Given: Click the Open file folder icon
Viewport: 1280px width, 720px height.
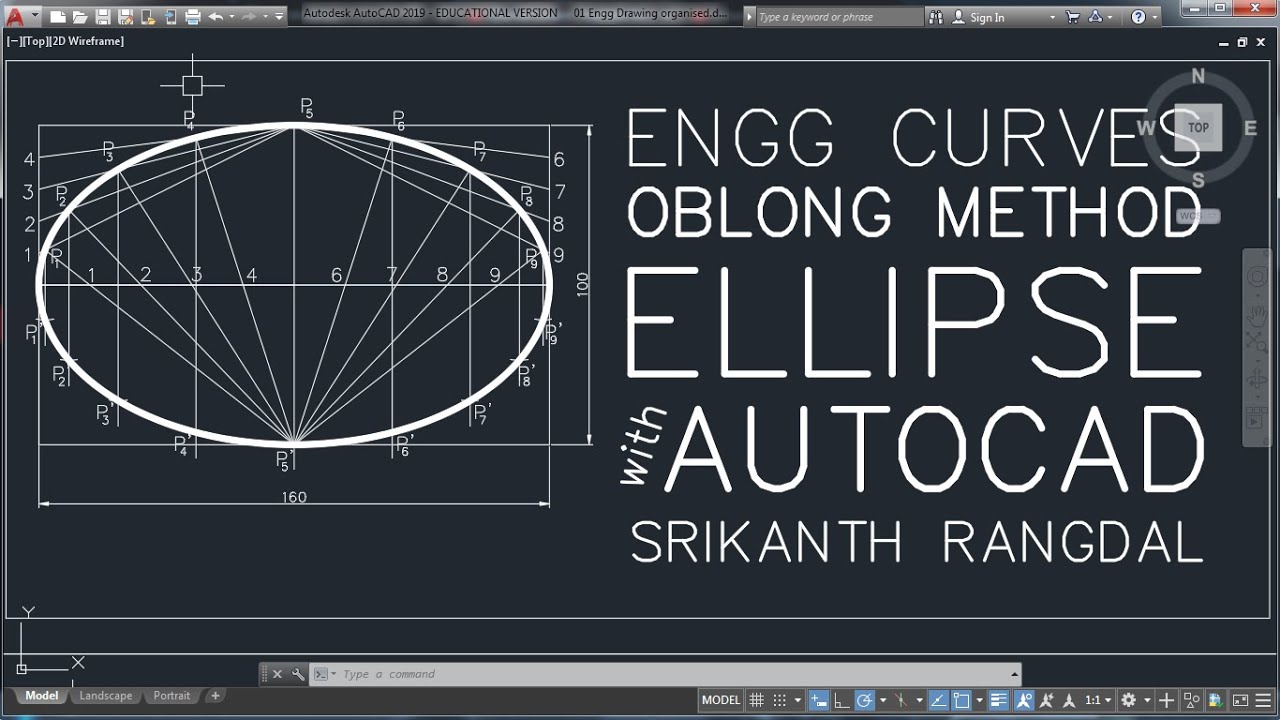Looking at the screenshot, I should 80,17.
